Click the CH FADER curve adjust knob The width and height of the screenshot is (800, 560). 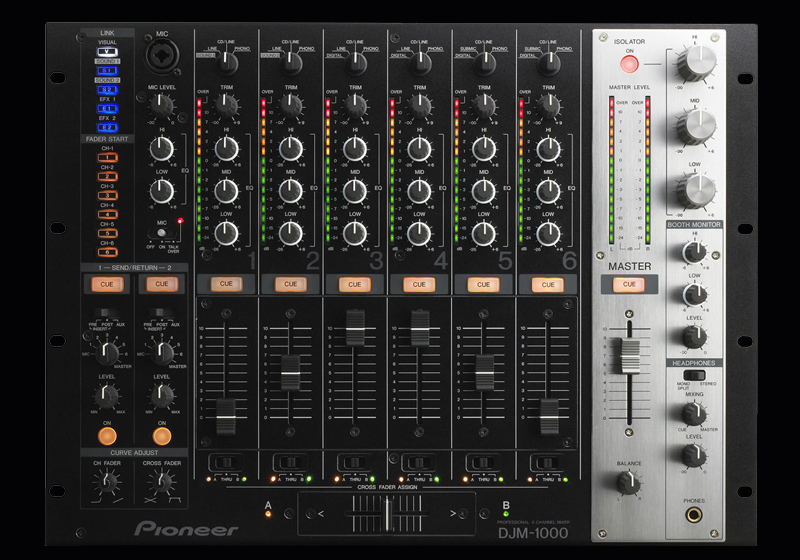coord(107,481)
